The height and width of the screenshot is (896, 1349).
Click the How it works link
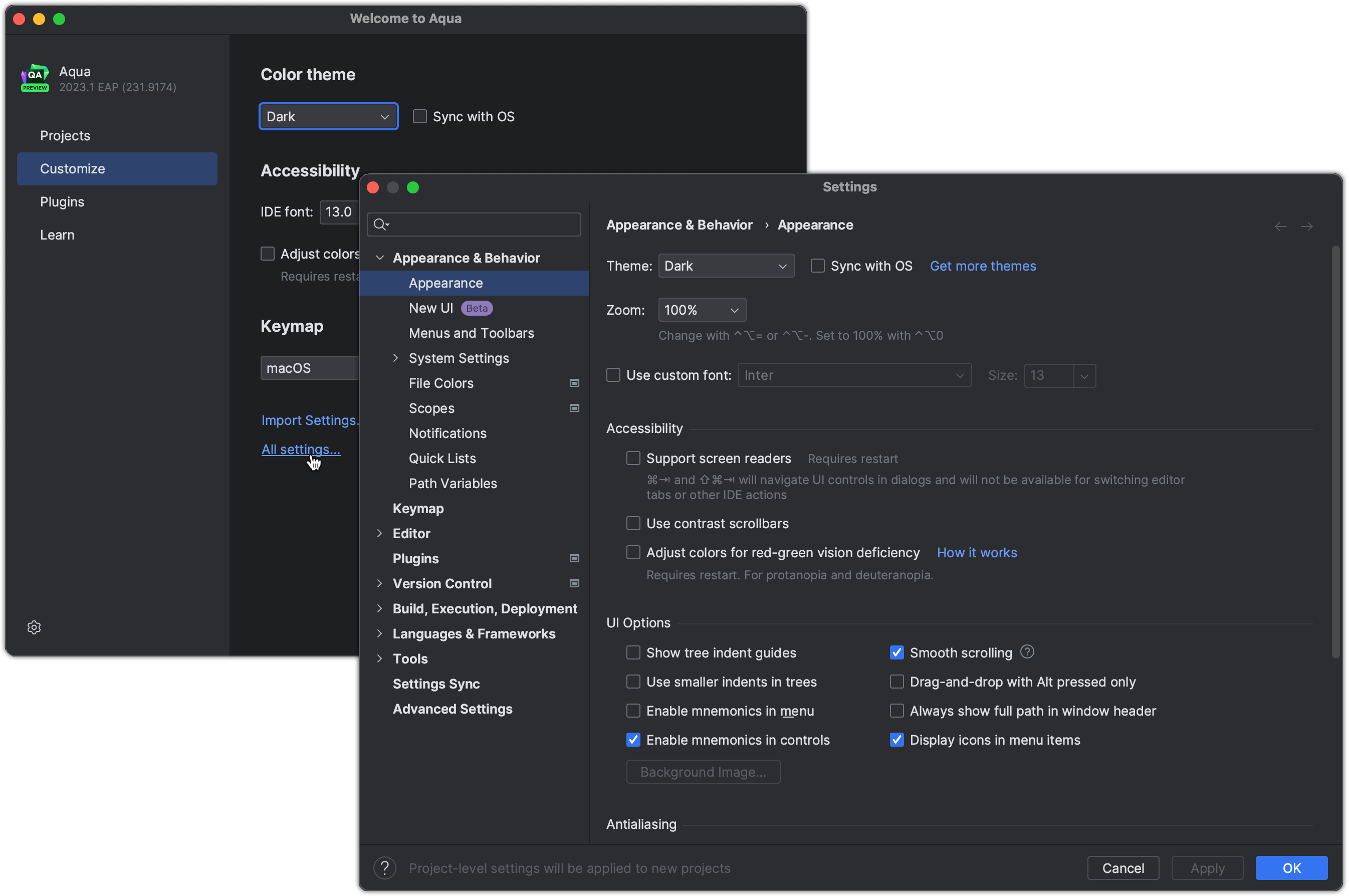click(x=977, y=553)
